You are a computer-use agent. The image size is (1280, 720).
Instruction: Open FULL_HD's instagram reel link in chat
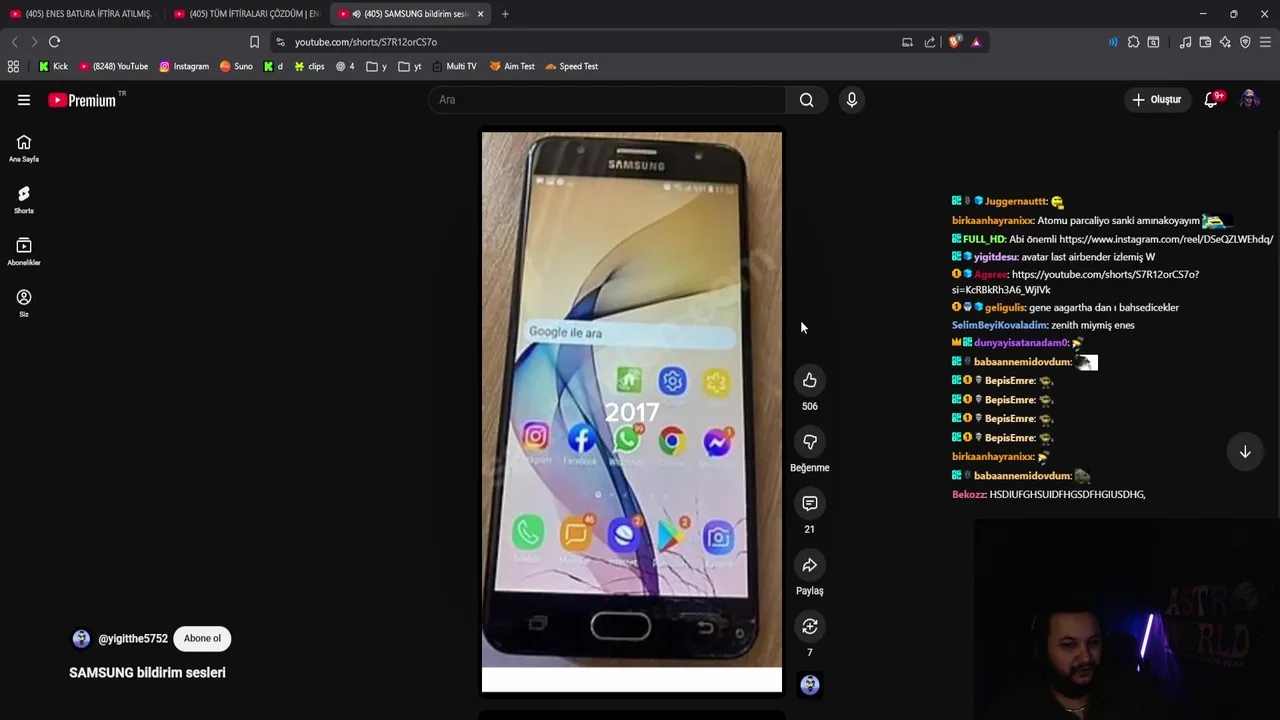(1166, 239)
